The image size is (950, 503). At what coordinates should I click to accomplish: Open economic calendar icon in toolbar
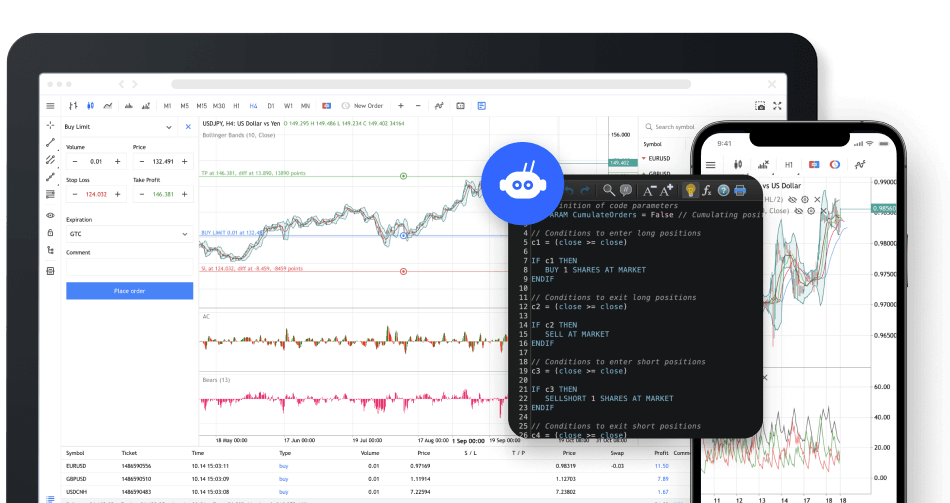click(x=460, y=106)
